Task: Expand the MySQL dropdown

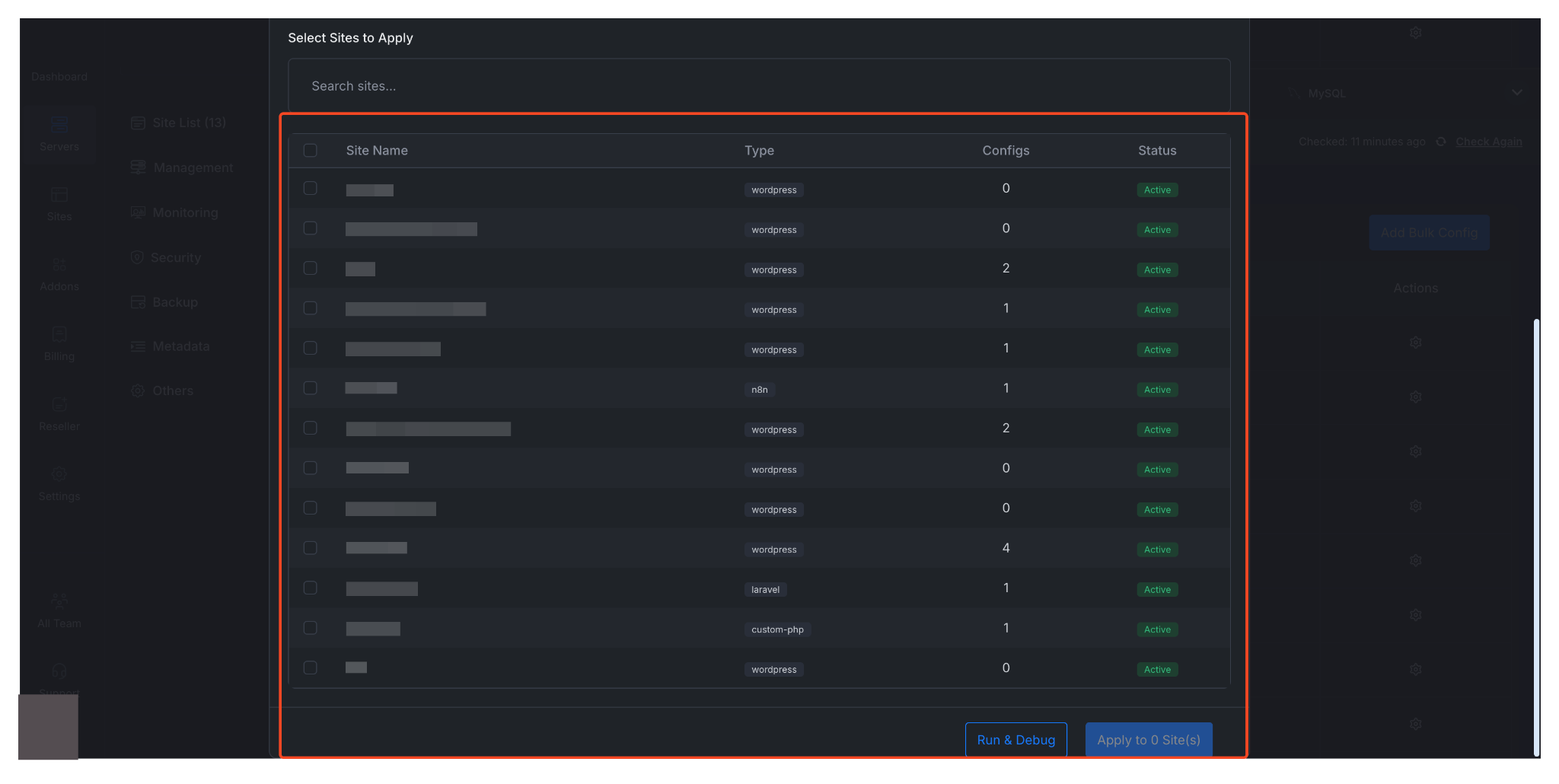Action: pos(1517,92)
